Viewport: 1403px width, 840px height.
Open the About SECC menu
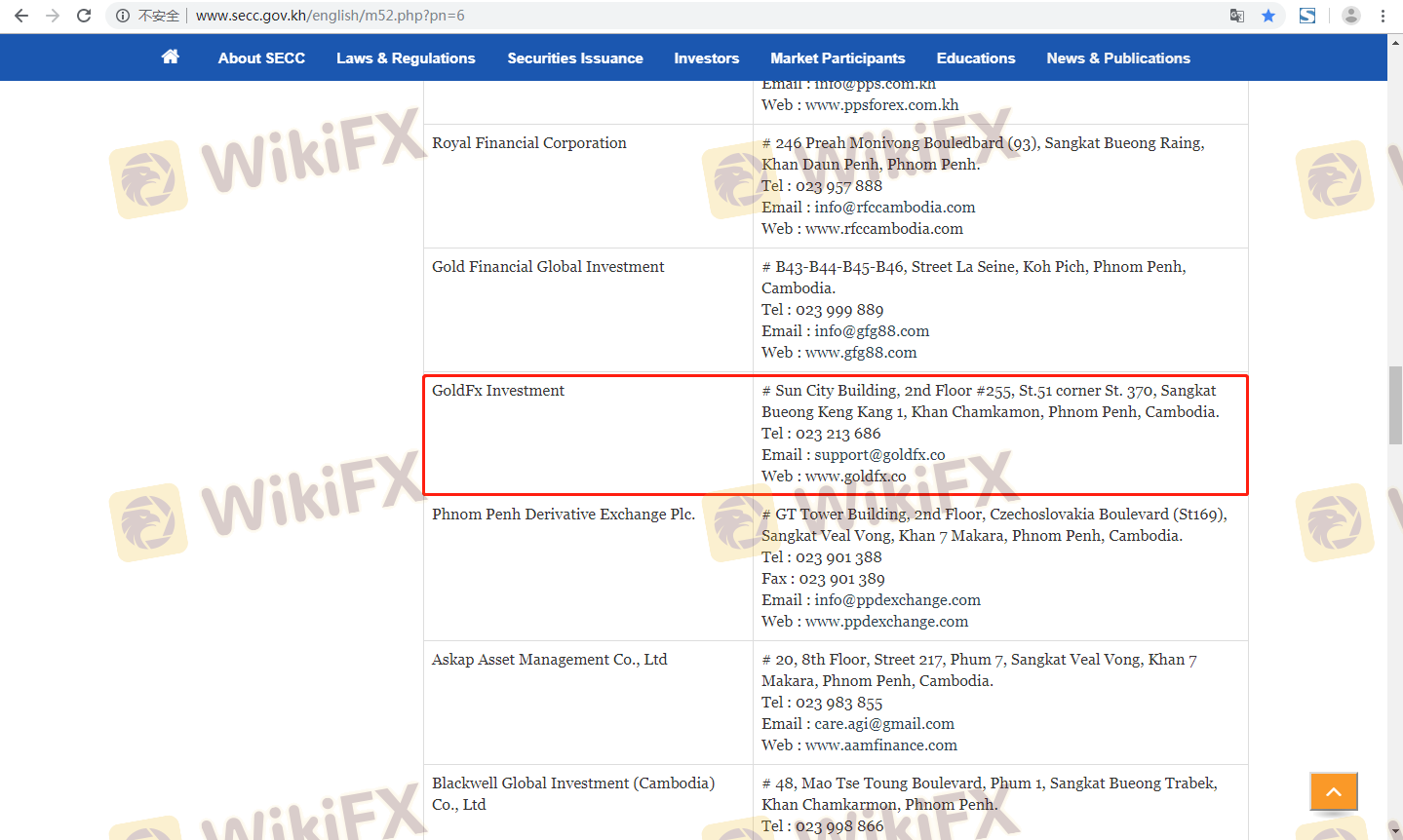(261, 58)
